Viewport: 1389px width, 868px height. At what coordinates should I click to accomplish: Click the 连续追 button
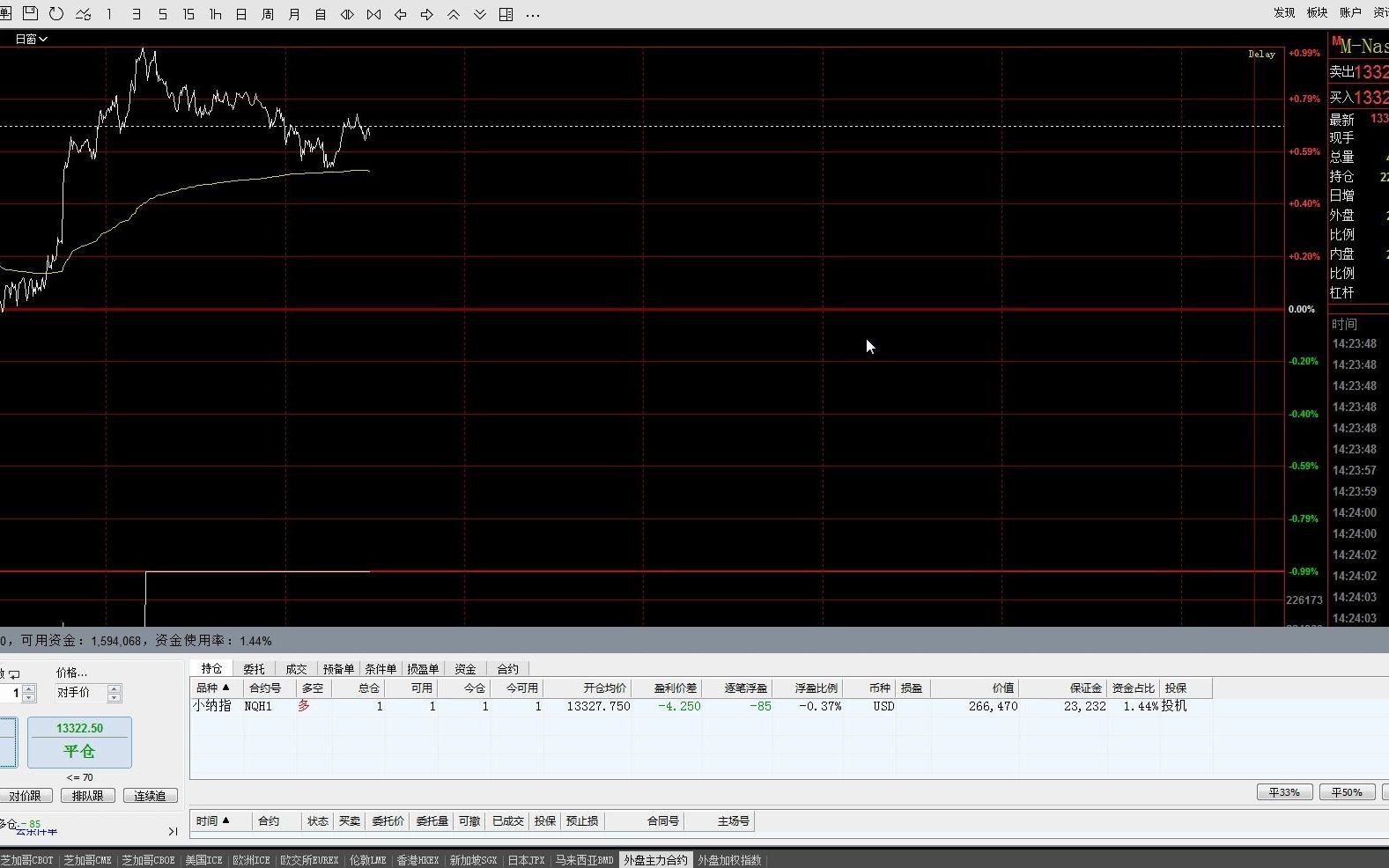coord(150,796)
